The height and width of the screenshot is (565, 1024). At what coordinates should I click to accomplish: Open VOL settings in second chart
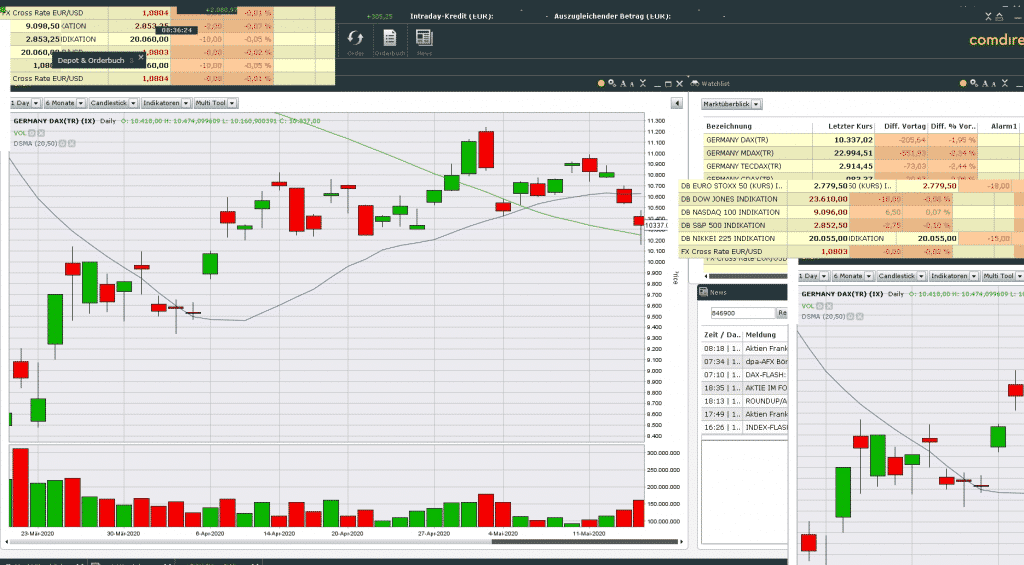820,306
